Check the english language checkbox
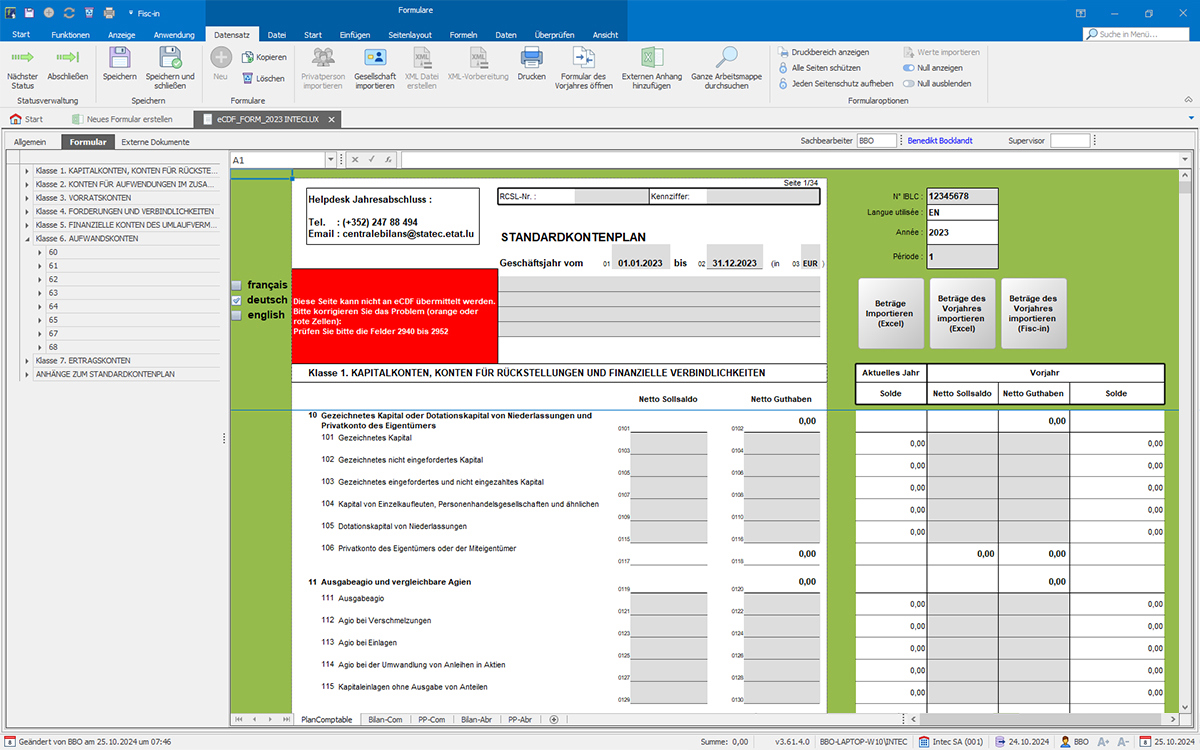Viewport: 1200px width, 750px height. pyautogui.click(x=237, y=315)
